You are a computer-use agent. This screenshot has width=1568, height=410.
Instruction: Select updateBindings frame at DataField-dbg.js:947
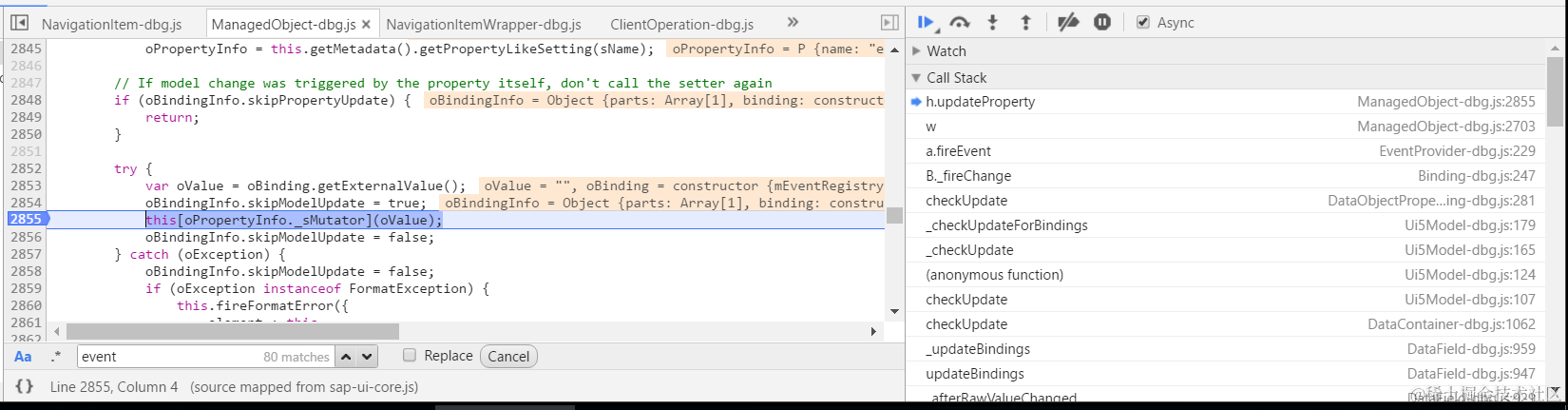tap(1227, 374)
